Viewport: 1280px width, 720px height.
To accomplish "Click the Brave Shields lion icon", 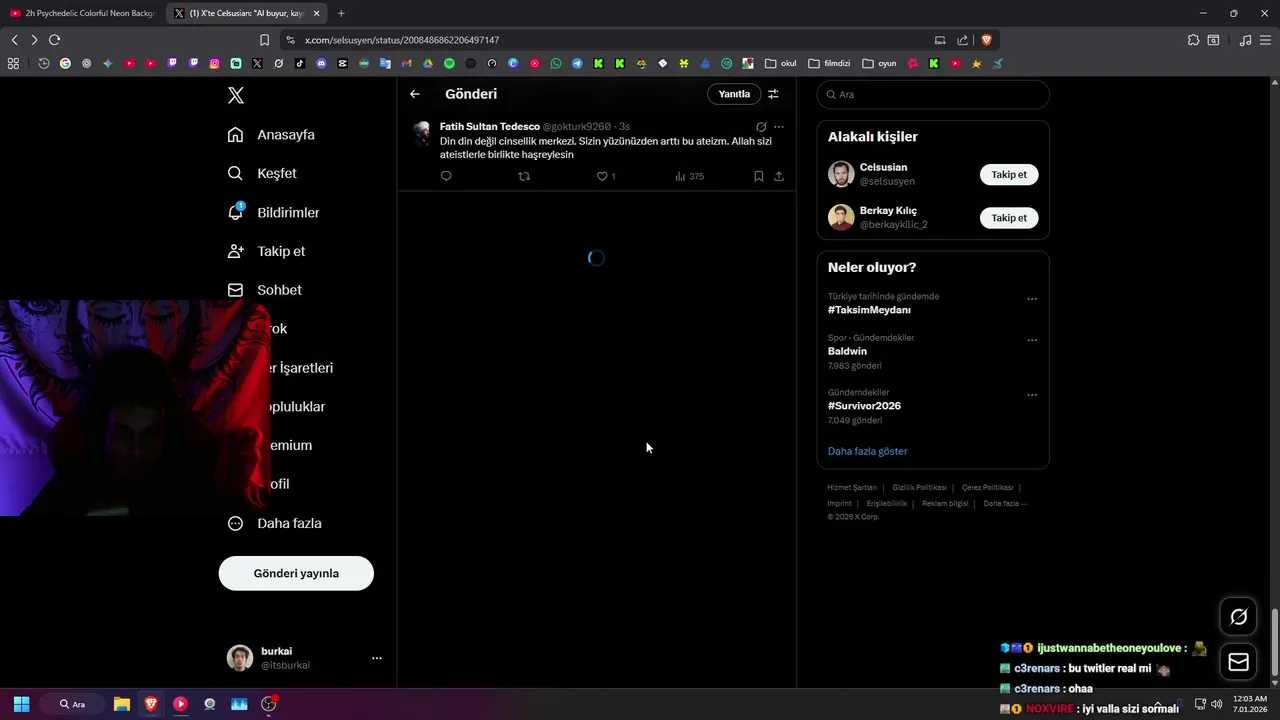I will (987, 40).
